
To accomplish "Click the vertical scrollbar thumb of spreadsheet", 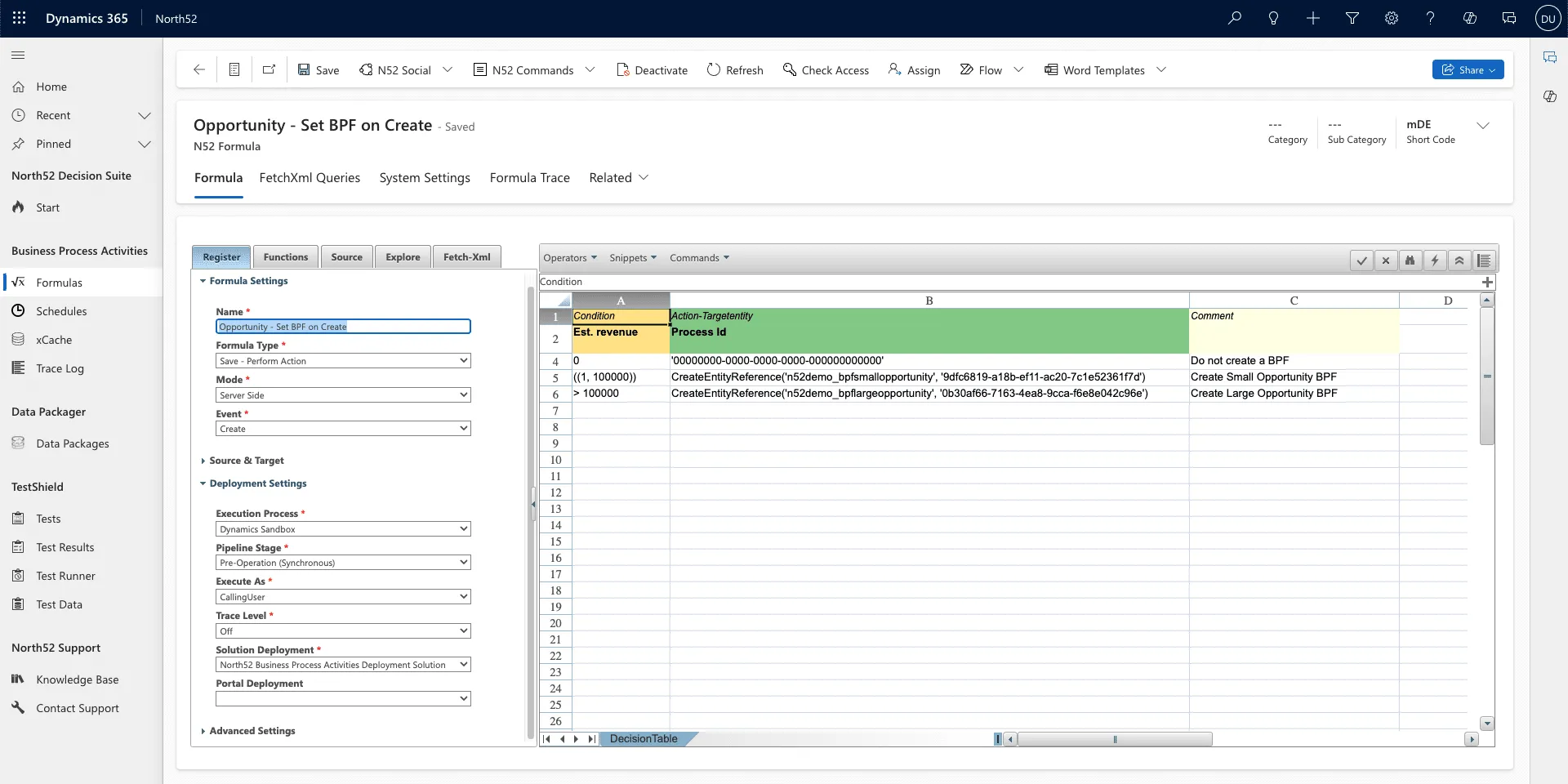I will tap(1487, 376).
